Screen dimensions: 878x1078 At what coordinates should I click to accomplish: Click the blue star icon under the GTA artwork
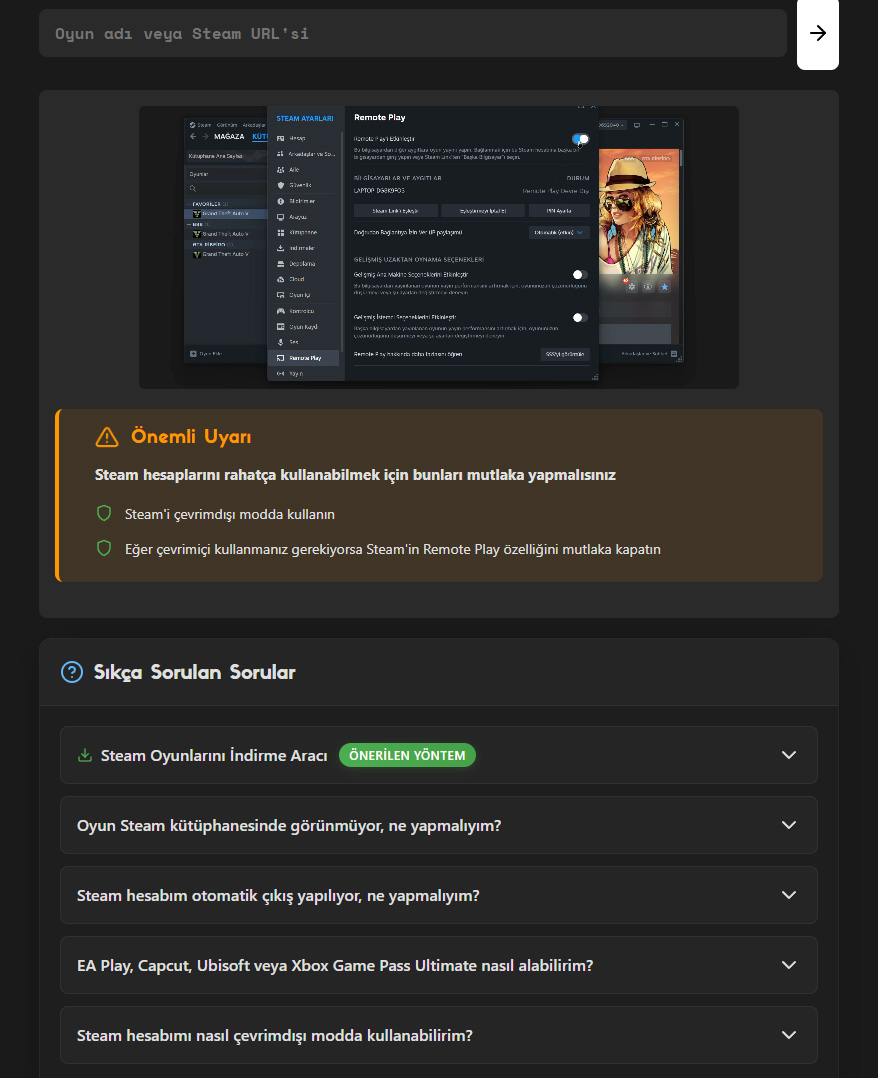(664, 287)
